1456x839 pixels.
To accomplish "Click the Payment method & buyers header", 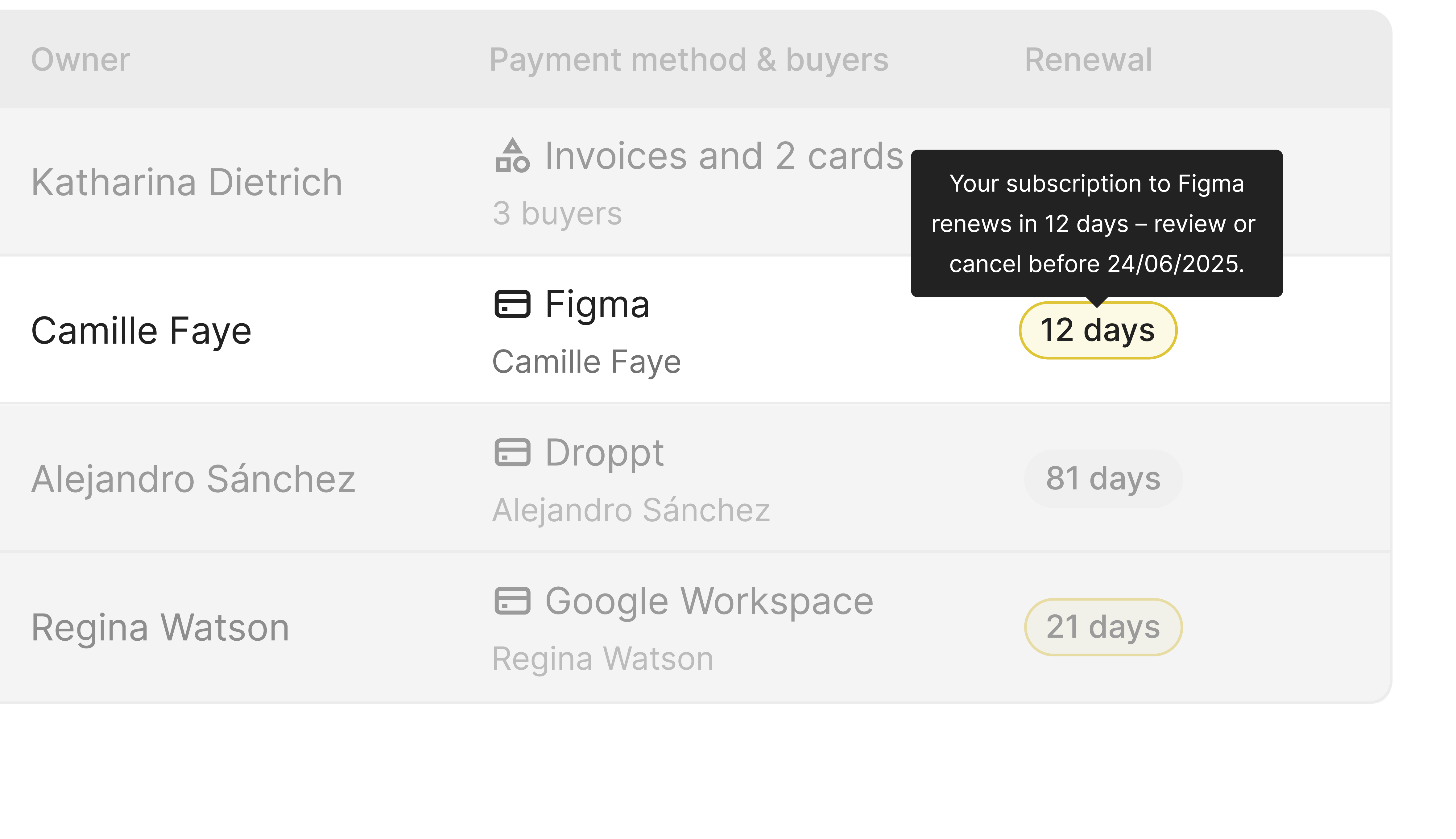I will click(689, 59).
